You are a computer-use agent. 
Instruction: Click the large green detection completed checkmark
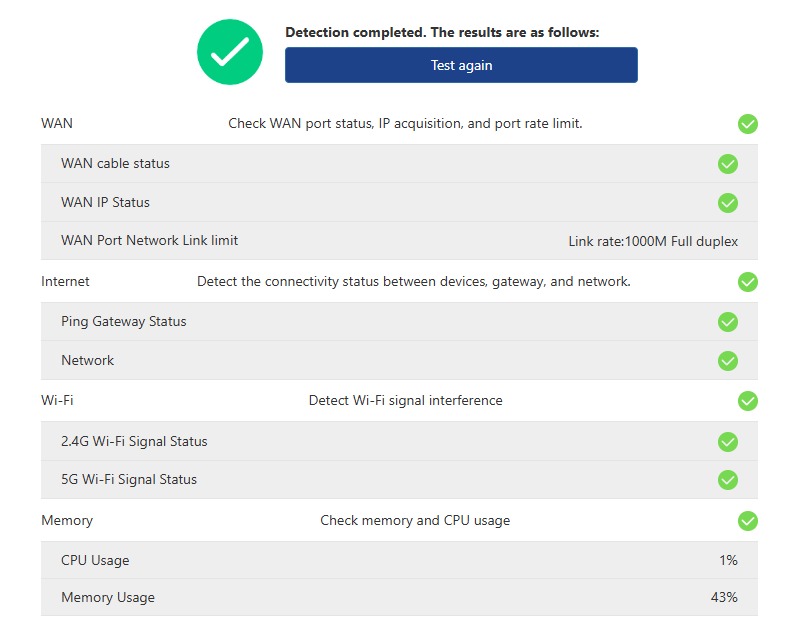coord(230,52)
